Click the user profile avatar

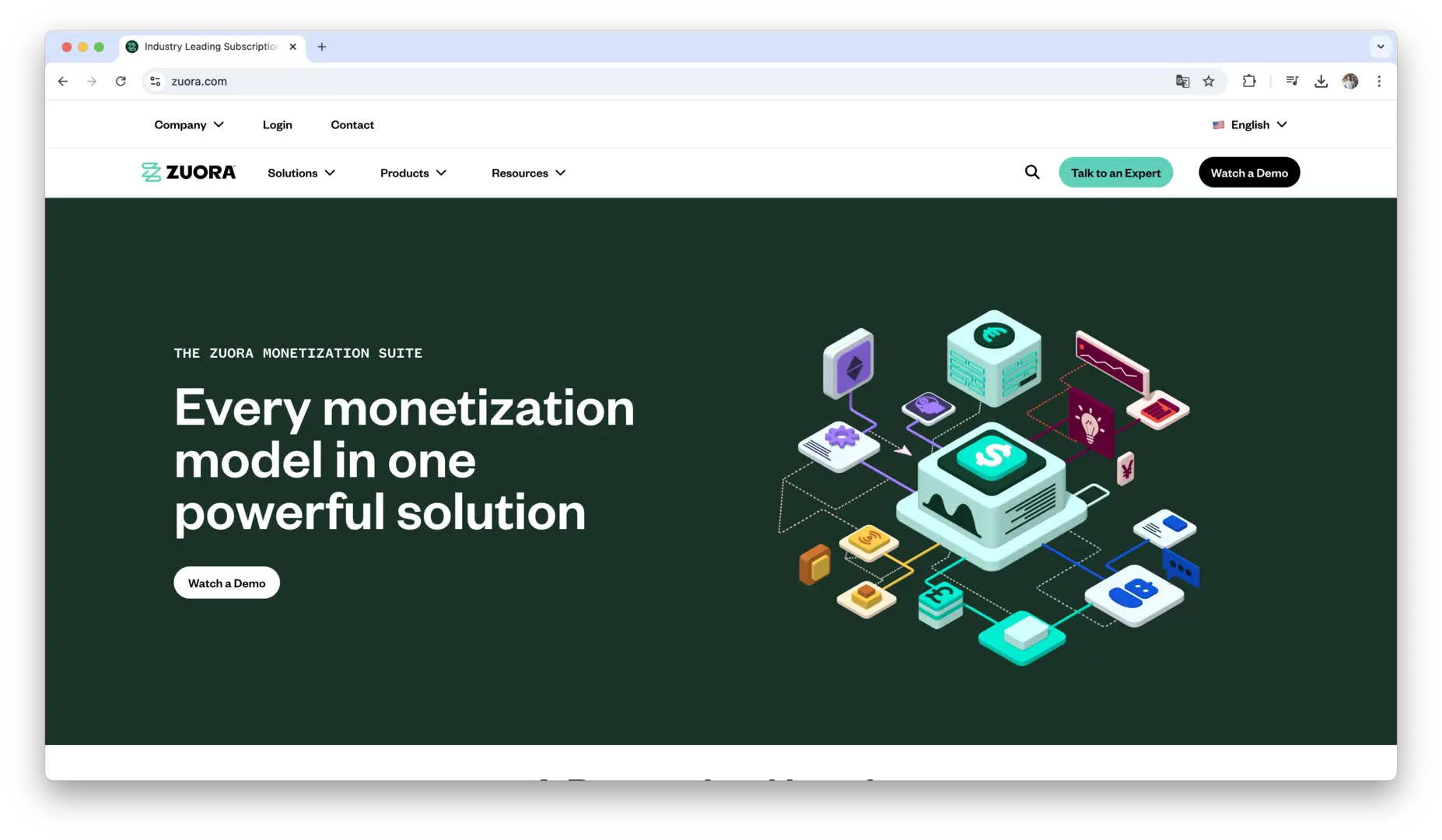(1350, 81)
